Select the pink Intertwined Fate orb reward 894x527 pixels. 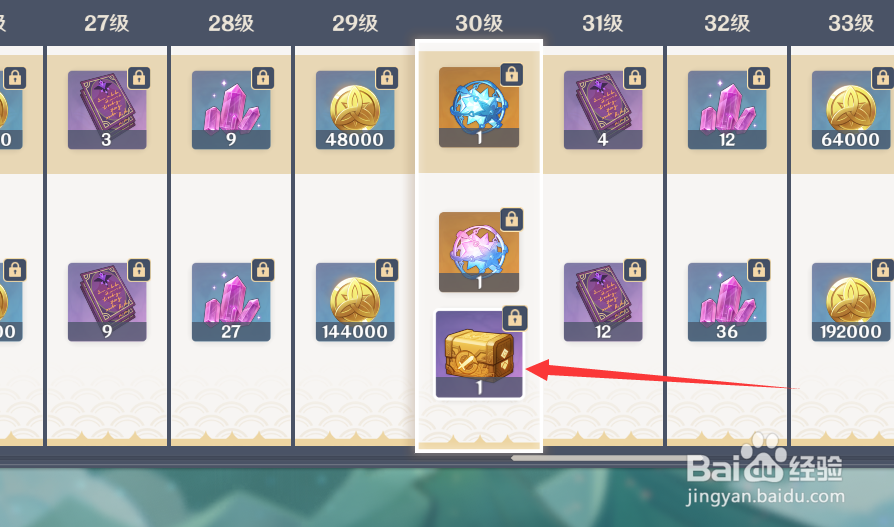479,252
